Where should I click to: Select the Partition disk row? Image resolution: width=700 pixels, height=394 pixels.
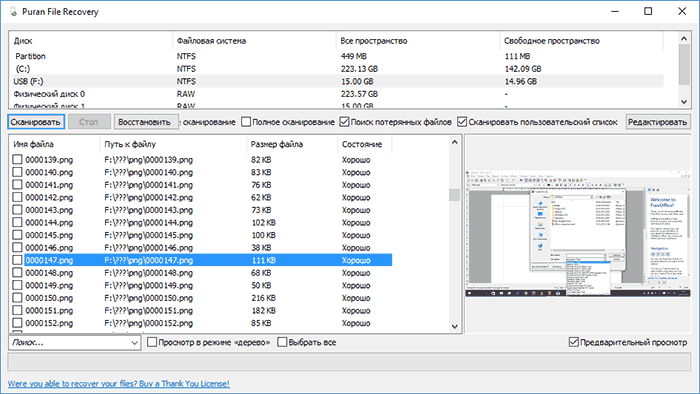click(337, 56)
